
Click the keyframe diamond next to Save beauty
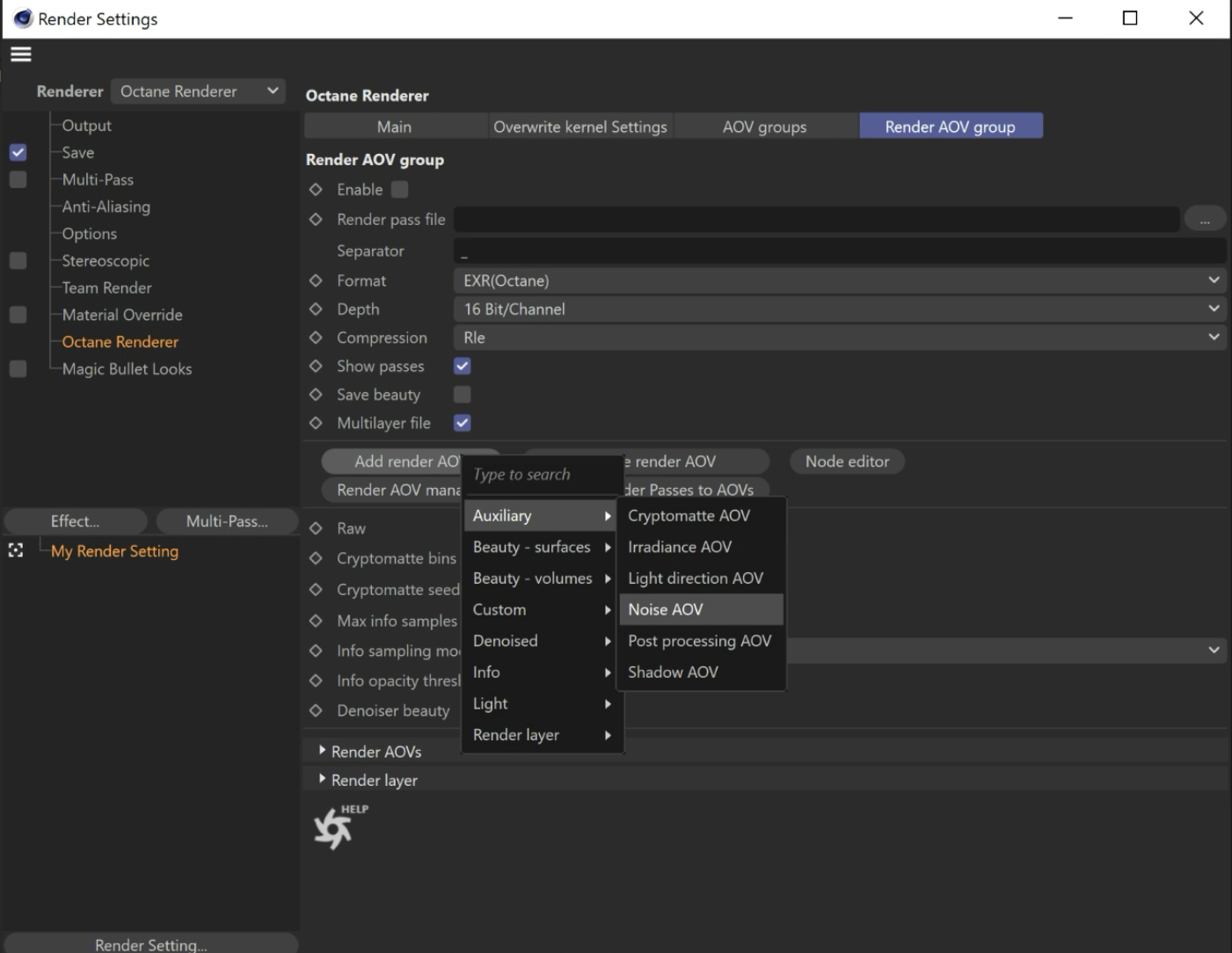point(316,395)
